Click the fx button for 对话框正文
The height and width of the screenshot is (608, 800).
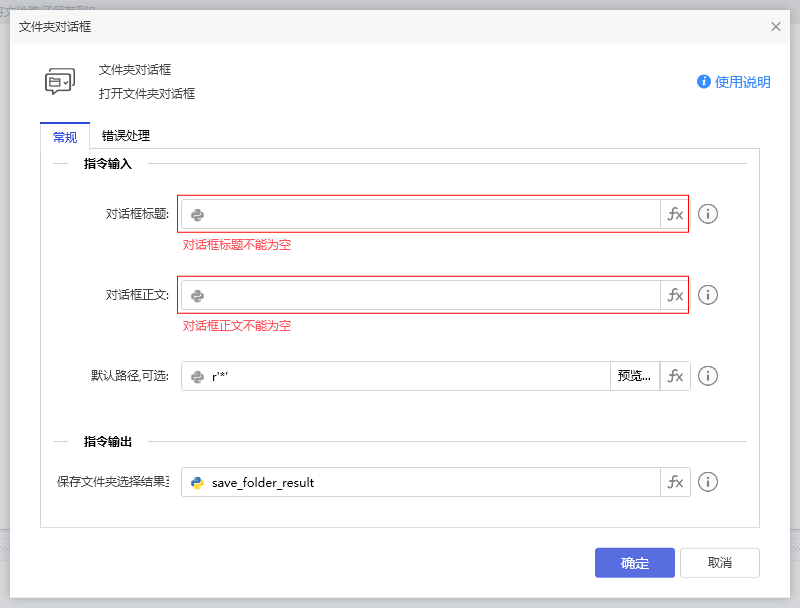[x=675, y=295]
